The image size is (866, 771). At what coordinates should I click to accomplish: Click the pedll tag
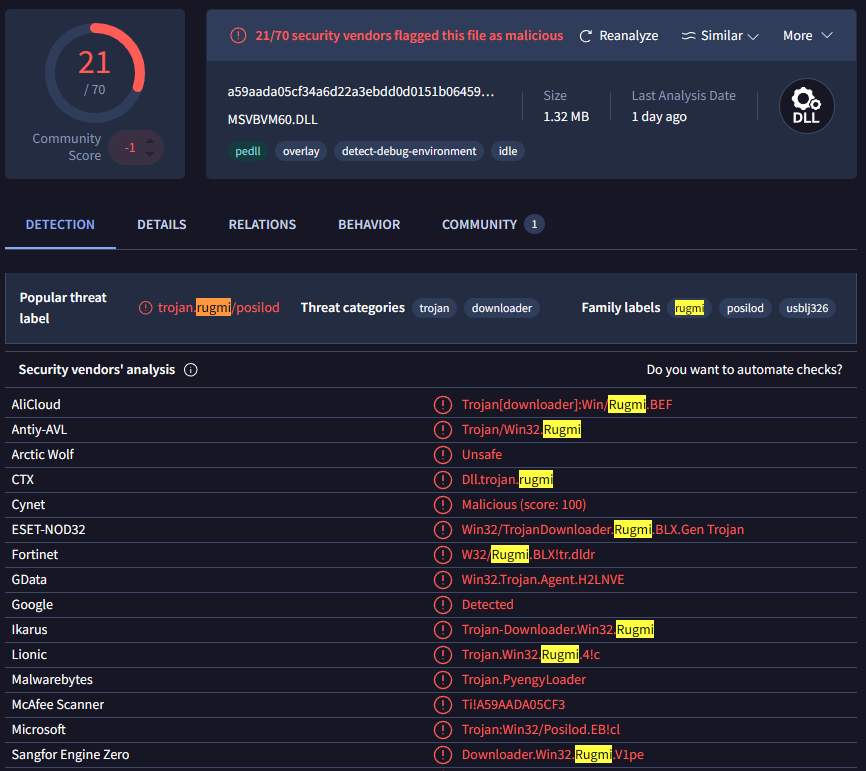pos(247,151)
